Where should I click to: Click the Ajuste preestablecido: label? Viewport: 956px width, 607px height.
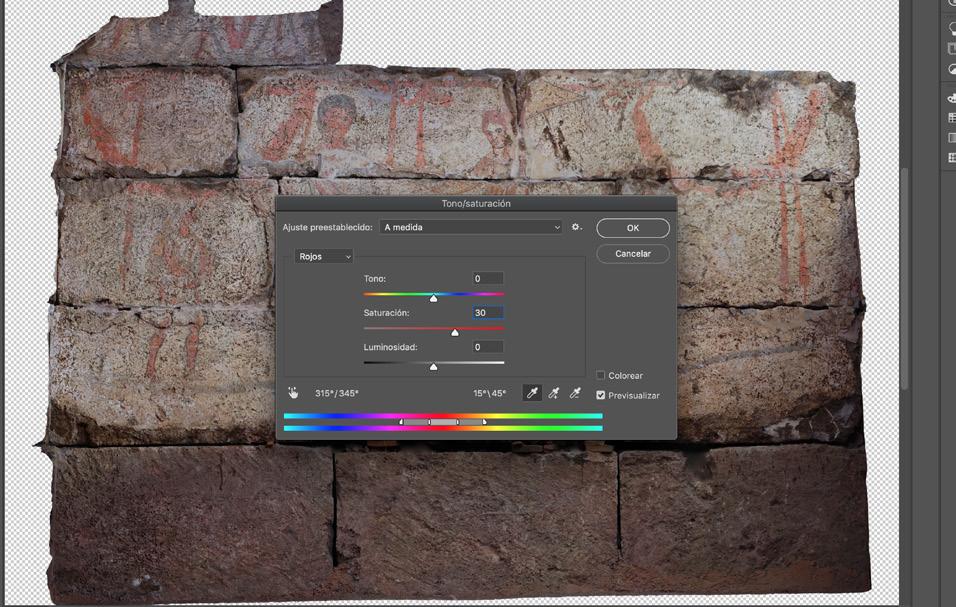[x=327, y=227]
